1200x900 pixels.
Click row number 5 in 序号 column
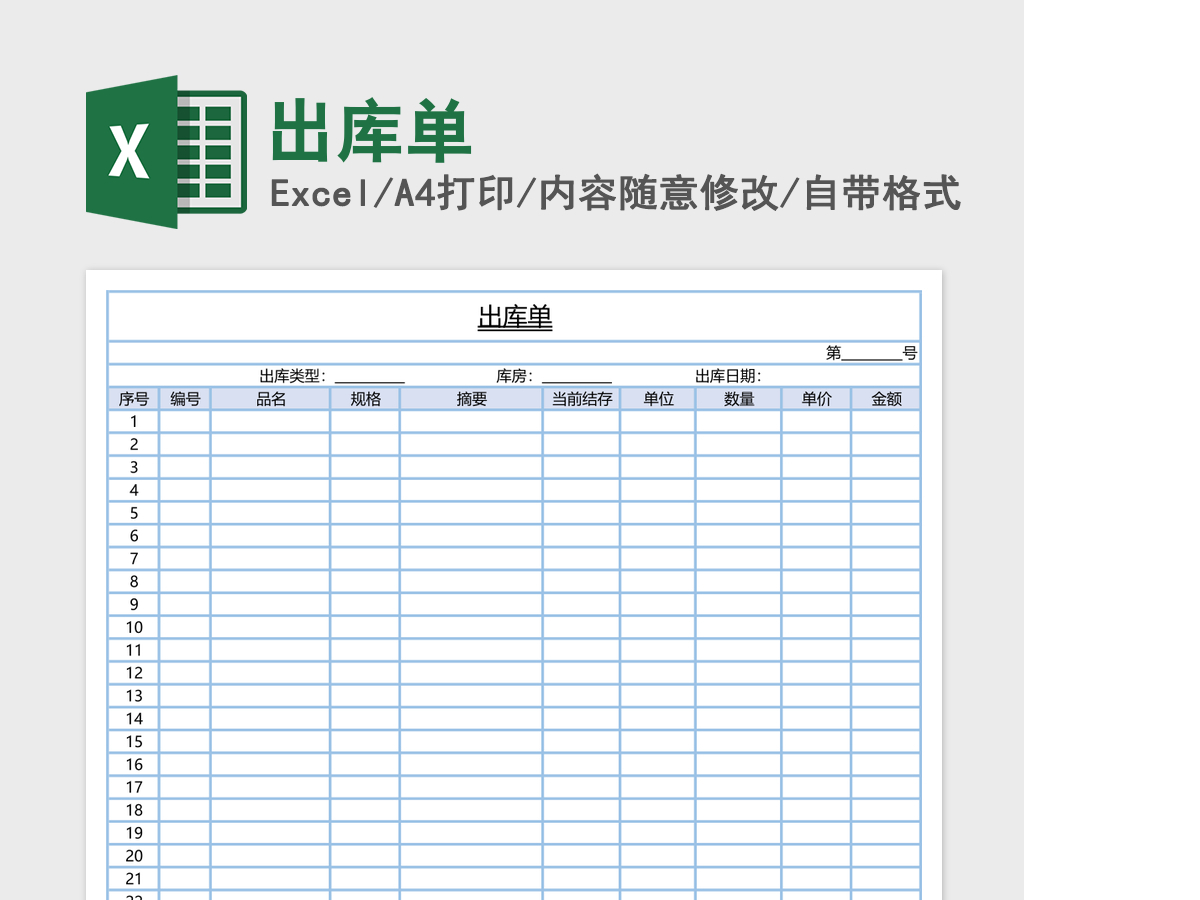(134, 513)
